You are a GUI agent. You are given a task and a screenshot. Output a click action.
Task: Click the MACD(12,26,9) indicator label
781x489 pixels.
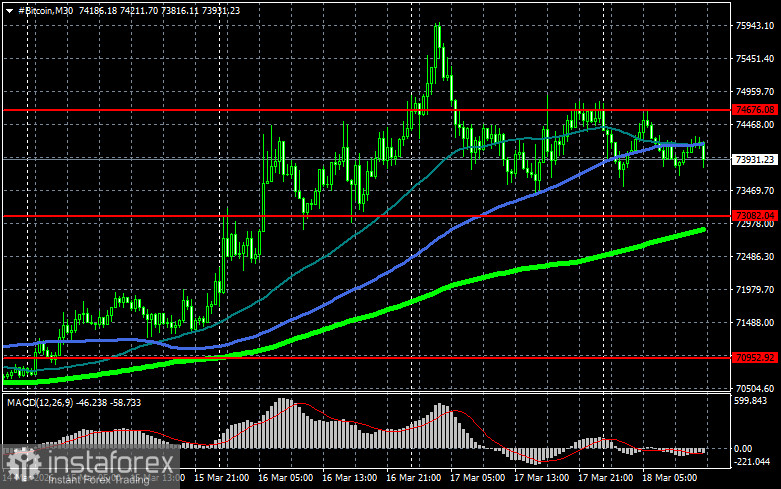41,402
